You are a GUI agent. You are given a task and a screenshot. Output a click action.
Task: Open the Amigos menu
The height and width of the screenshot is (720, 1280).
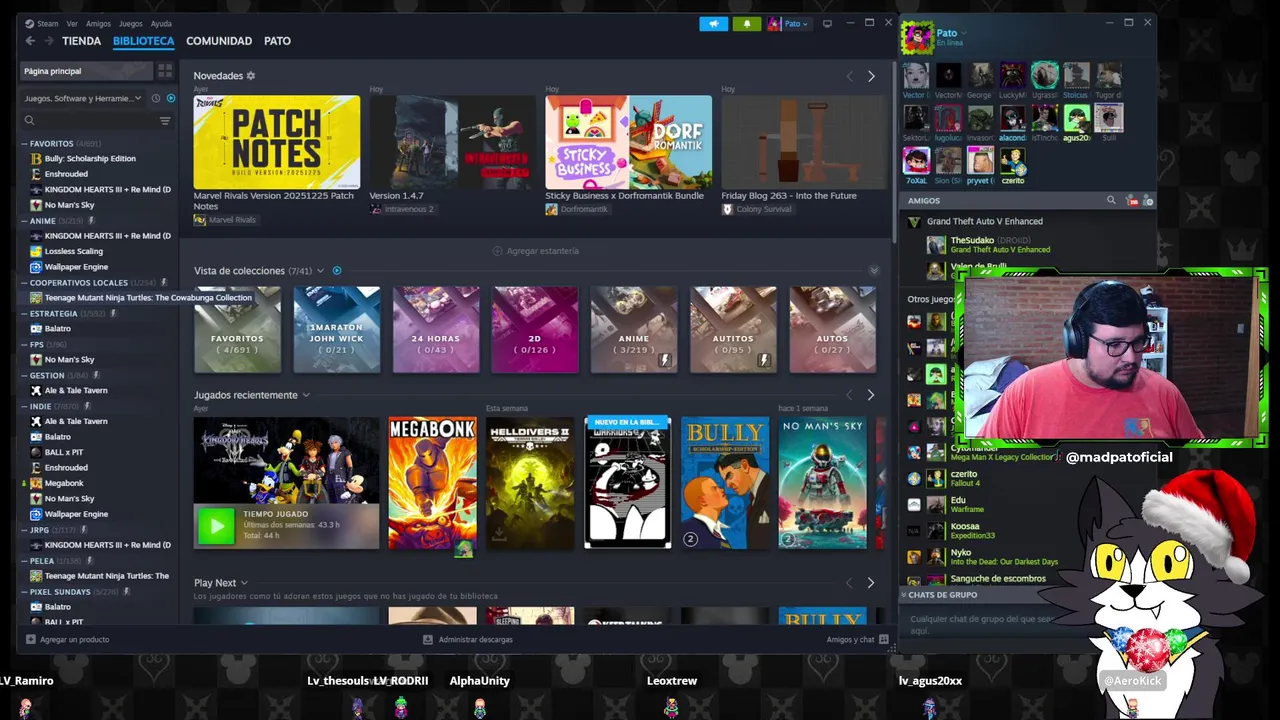98,24
